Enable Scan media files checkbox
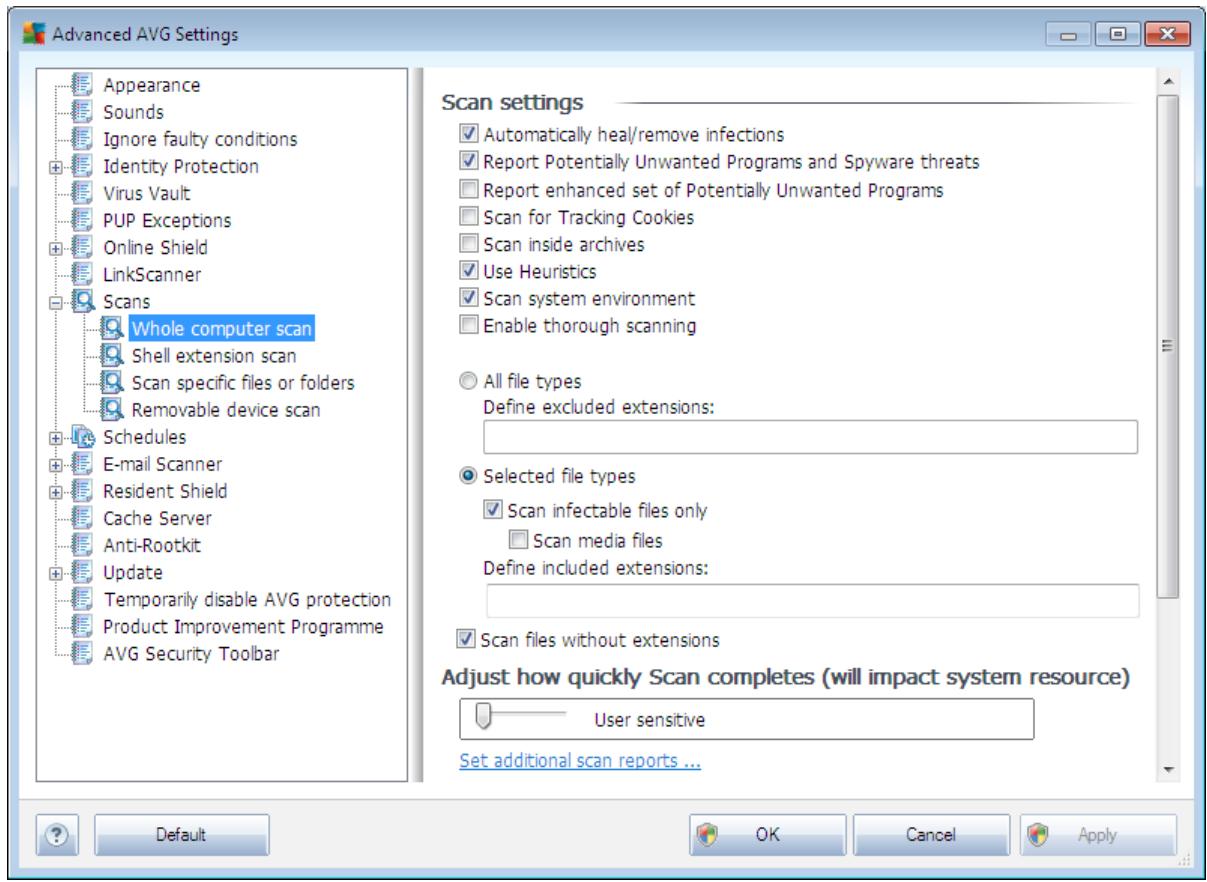The width and height of the screenshot is (1207, 882). click(517, 542)
